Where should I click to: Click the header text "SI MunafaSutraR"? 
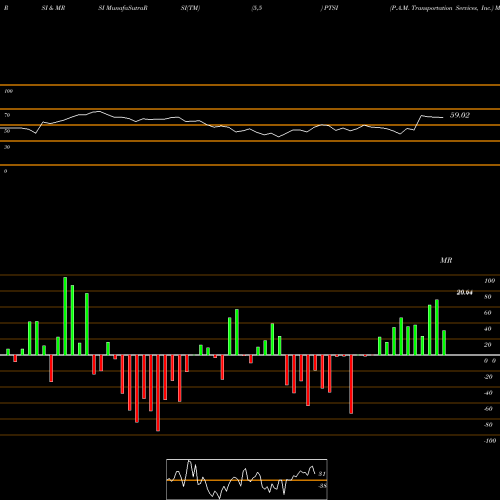[x=123, y=8]
